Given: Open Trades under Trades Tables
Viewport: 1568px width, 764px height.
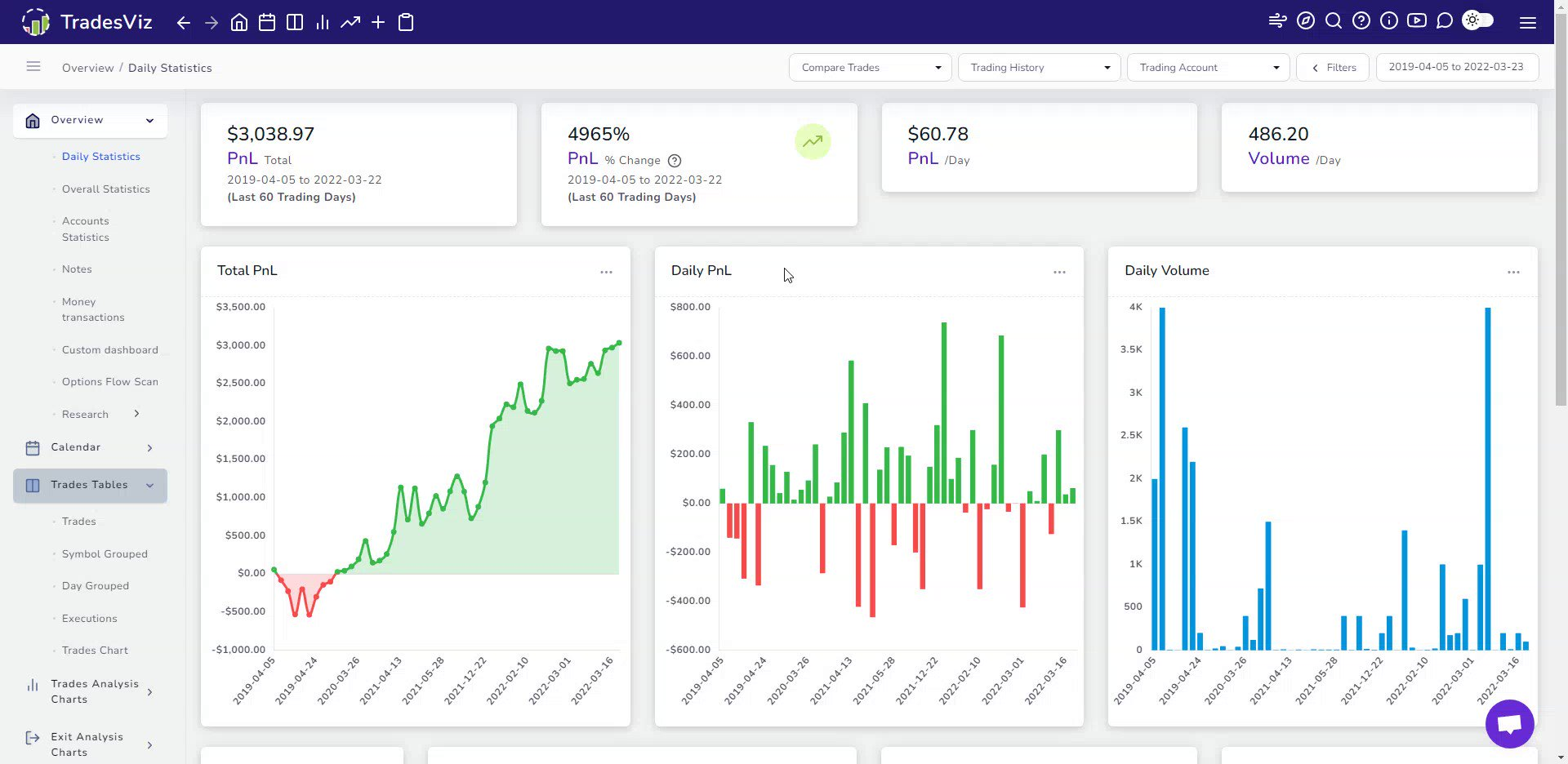Looking at the screenshot, I should (79, 522).
